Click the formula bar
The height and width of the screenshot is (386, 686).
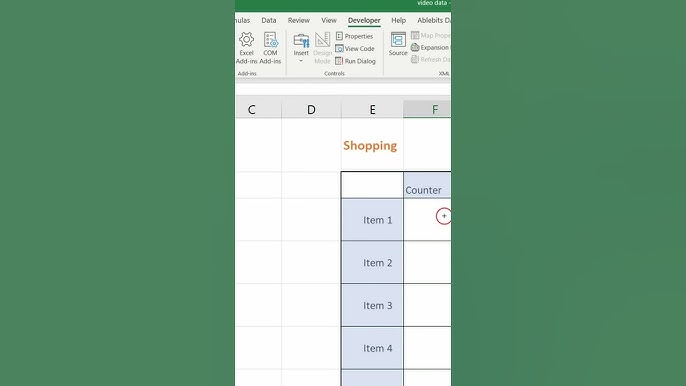coord(343,89)
